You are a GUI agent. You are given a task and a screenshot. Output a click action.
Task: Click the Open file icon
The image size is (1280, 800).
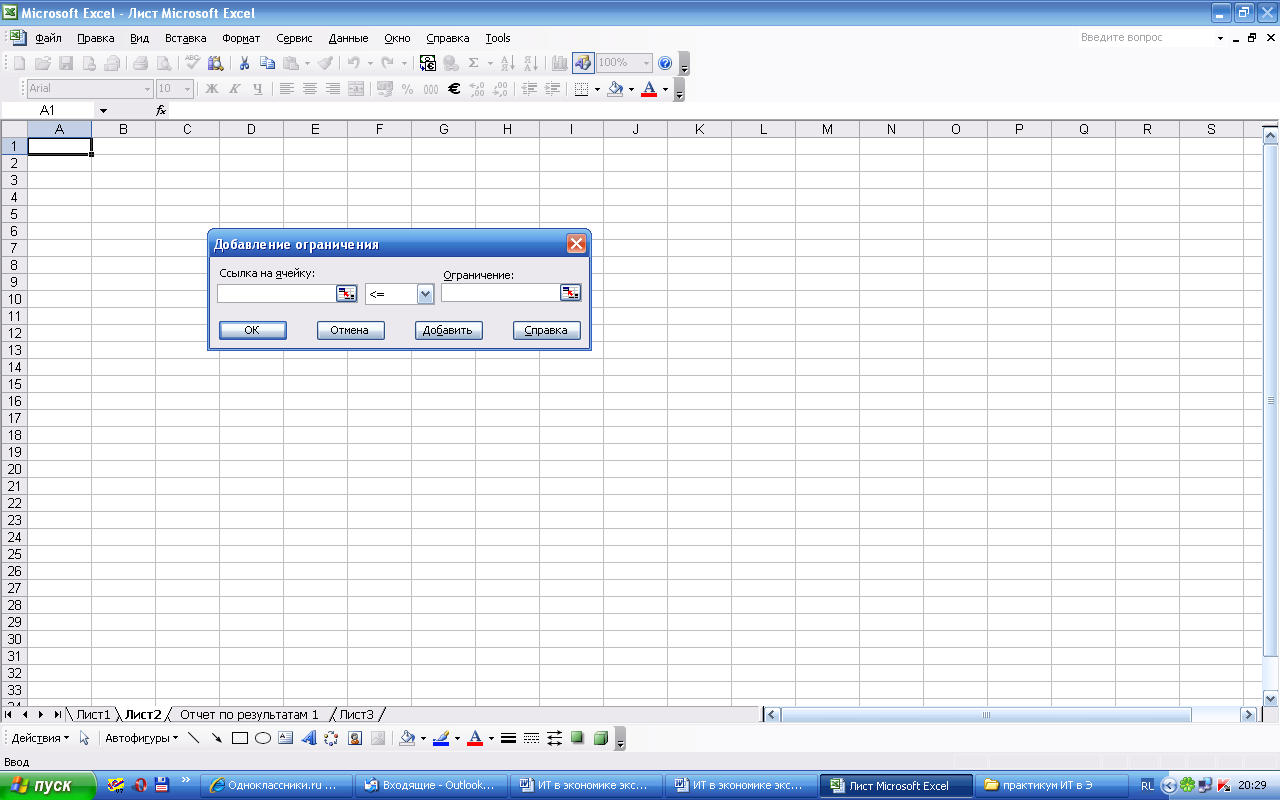[x=42, y=63]
